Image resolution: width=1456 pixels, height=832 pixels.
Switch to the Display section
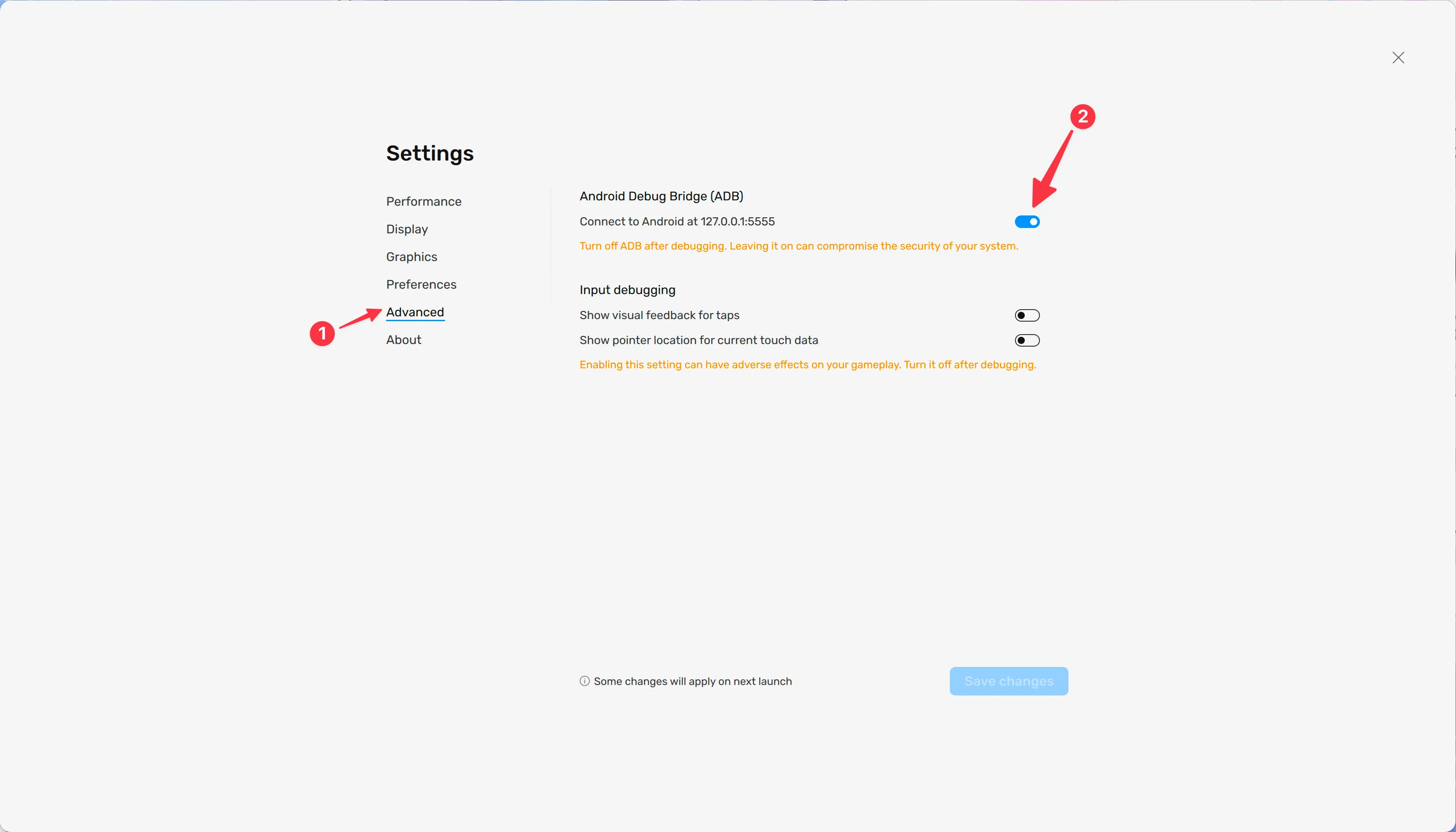click(407, 230)
